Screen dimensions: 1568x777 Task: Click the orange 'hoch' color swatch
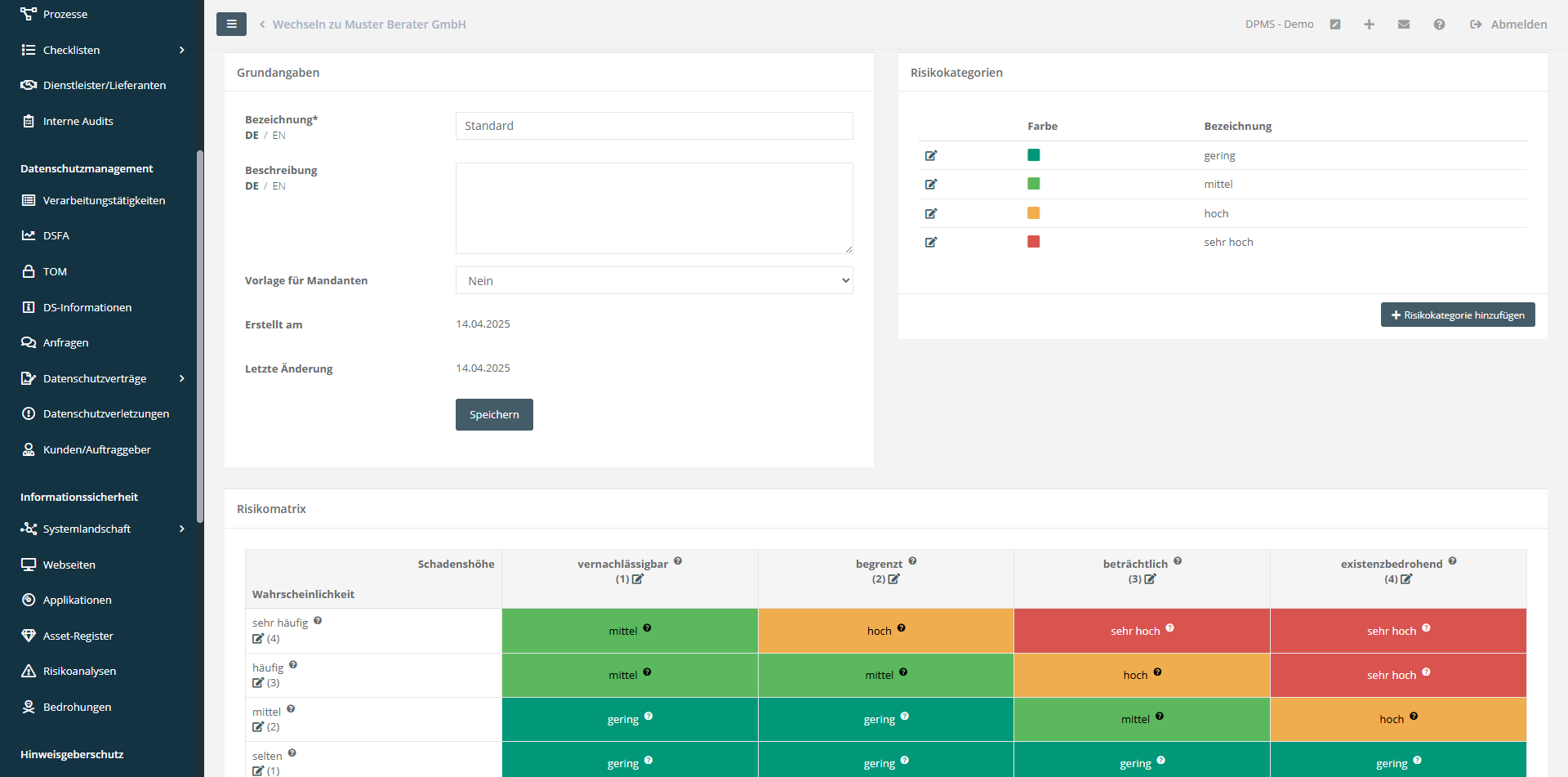[1033, 213]
